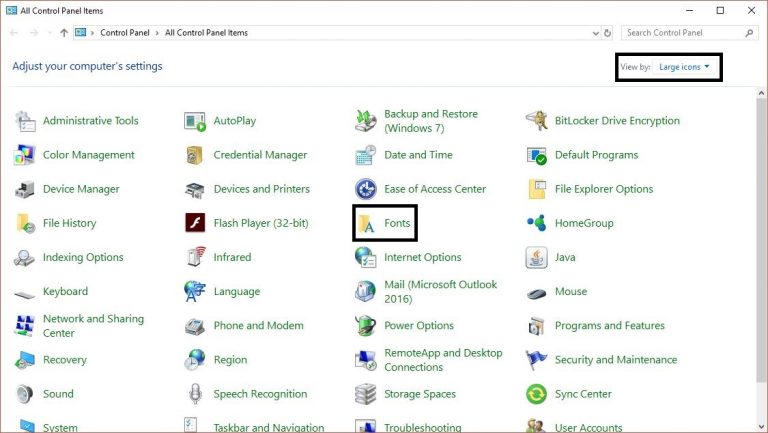Viewport: 768px width, 433px height.
Task: Open the Mail (Microsoft Outlook 2016) icon
Action: click(365, 292)
